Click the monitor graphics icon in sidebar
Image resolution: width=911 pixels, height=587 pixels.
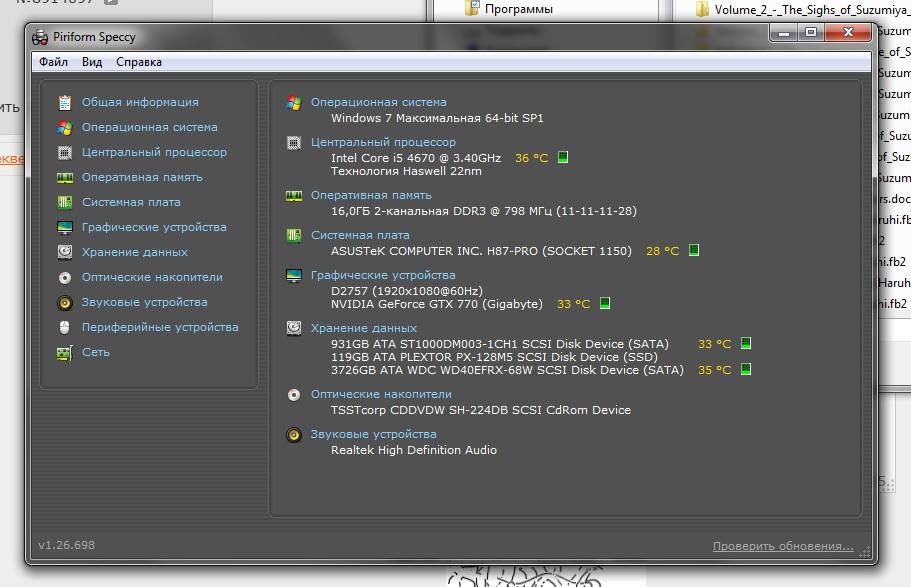tap(64, 227)
